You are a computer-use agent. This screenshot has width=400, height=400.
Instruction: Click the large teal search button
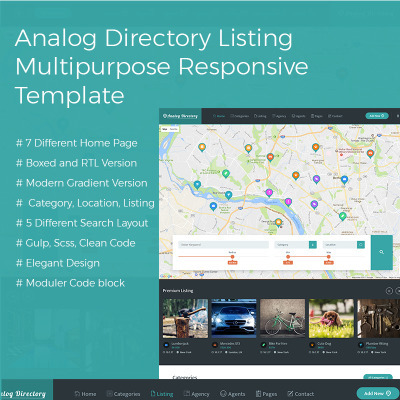click(382, 252)
